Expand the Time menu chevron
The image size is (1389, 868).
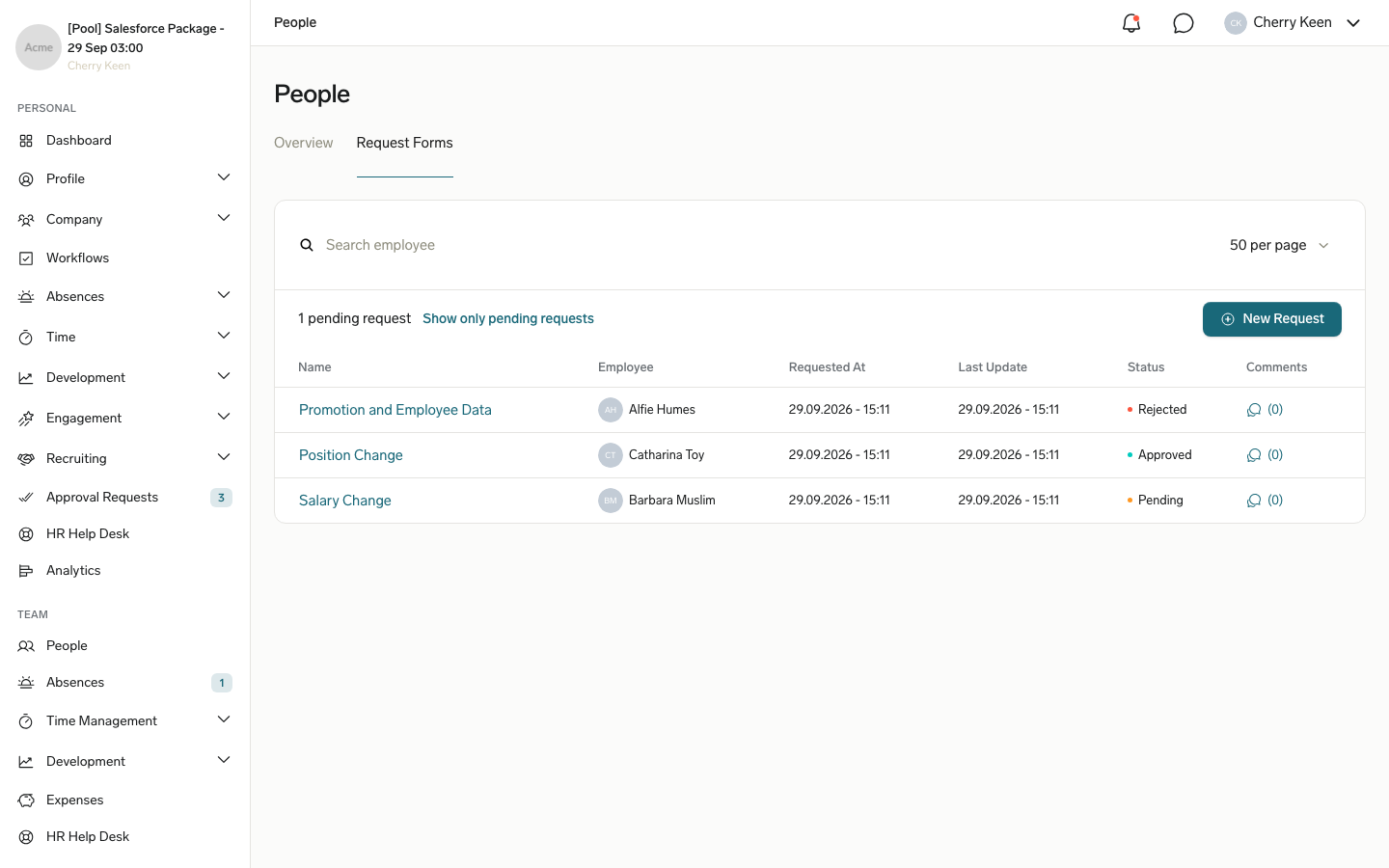point(224,336)
